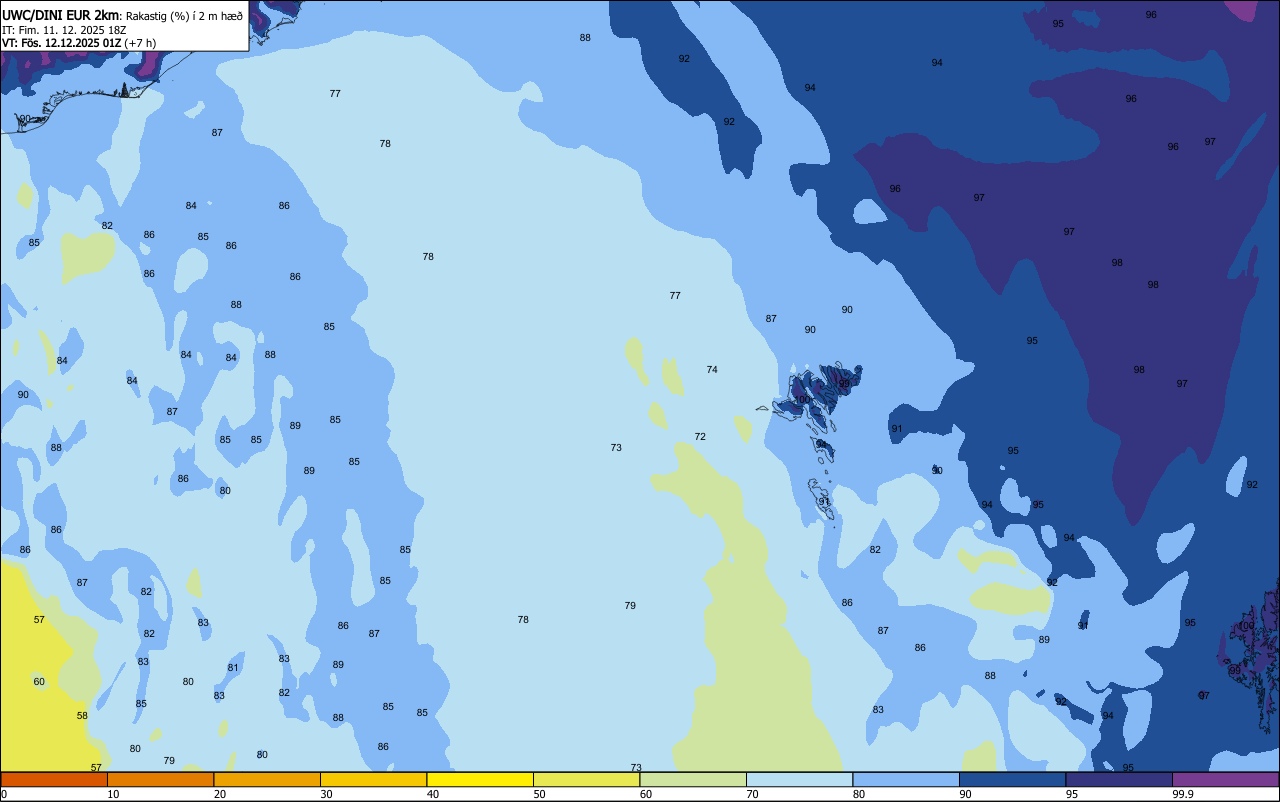Click the '10' color scale tick label
Screen dimensions: 1280x802
click(x=114, y=794)
